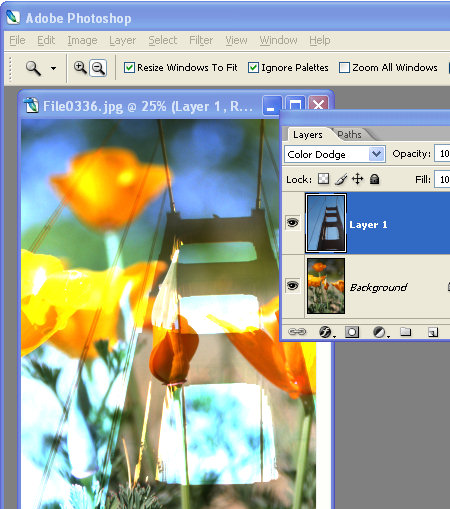Image resolution: width=450 pixels, height=509 pixels.
Task: Click the Lock position move icon
Action: [357, 179]
